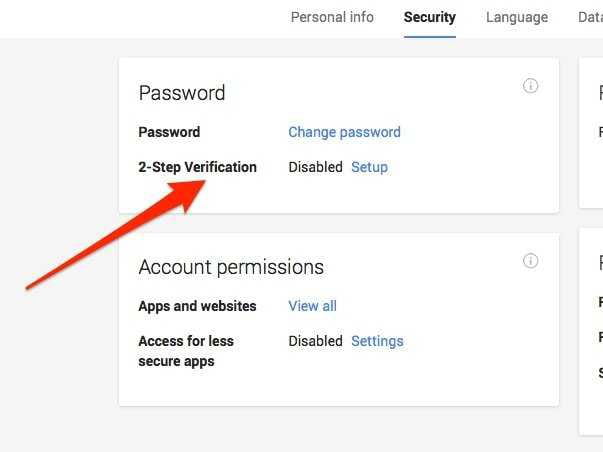Click the Access for less secure apps label
Viewport: 603px width, 452px height.
point(186,351)
